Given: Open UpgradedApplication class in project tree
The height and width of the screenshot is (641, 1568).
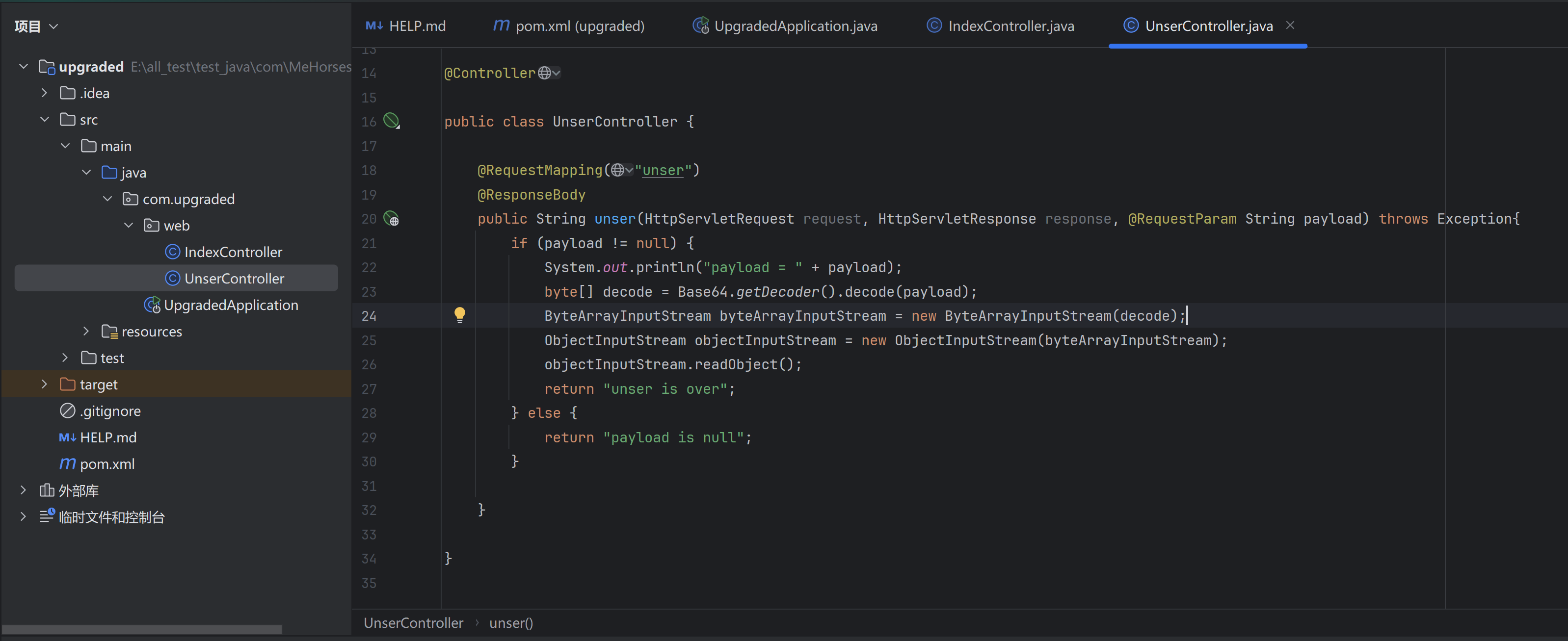Looking at the screenshot, I should click(x=230, y=305).
